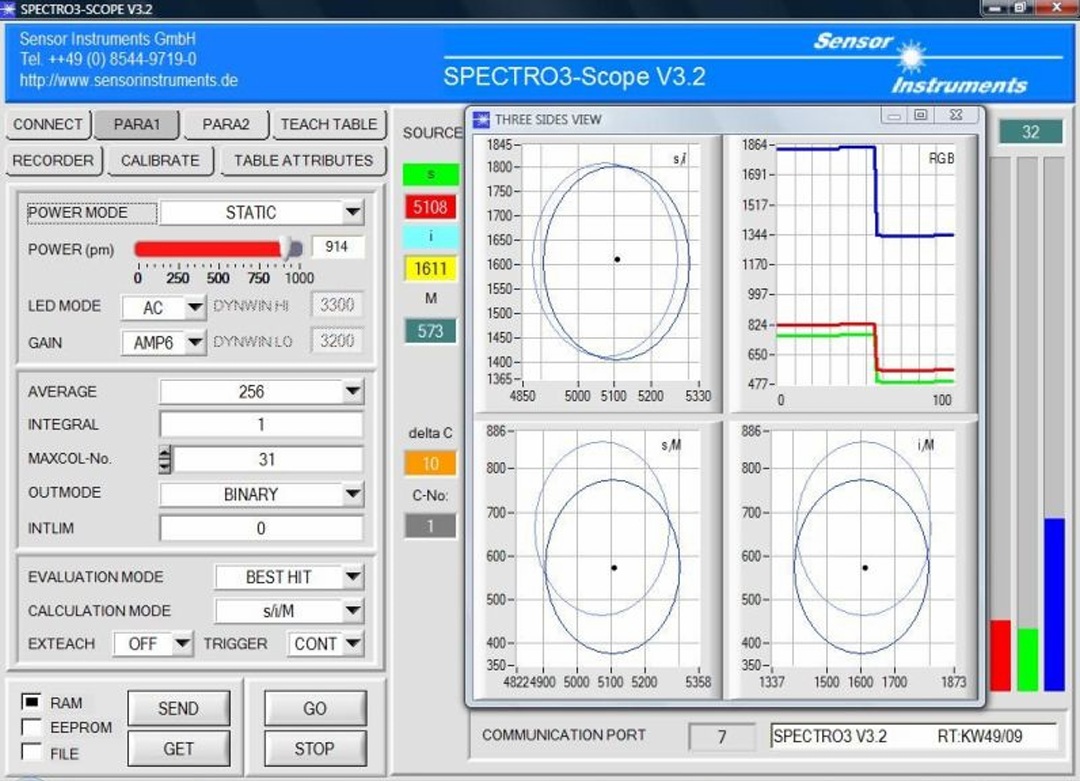Image resolution: width=1080 pixels, height=781 pixels.
Task: Click the GET button
Action: pyautogui.click(x=178, y=748)
